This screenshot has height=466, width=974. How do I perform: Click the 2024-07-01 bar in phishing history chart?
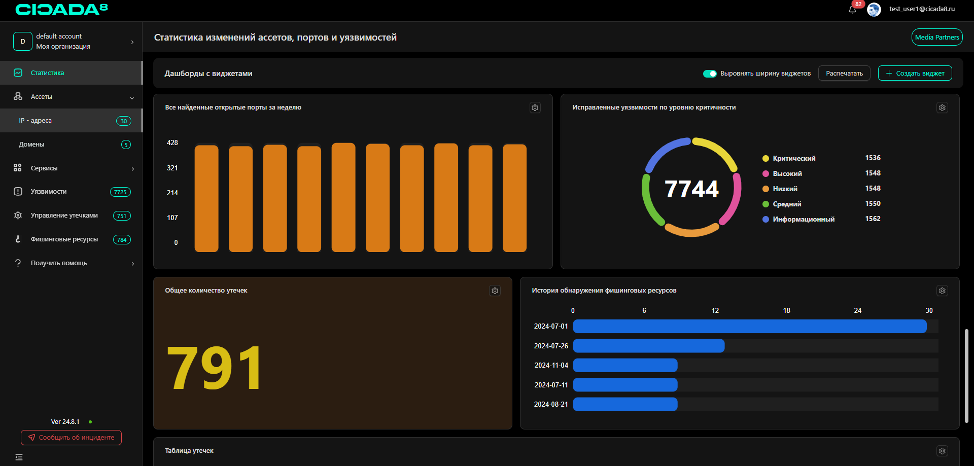coord(749,326)
